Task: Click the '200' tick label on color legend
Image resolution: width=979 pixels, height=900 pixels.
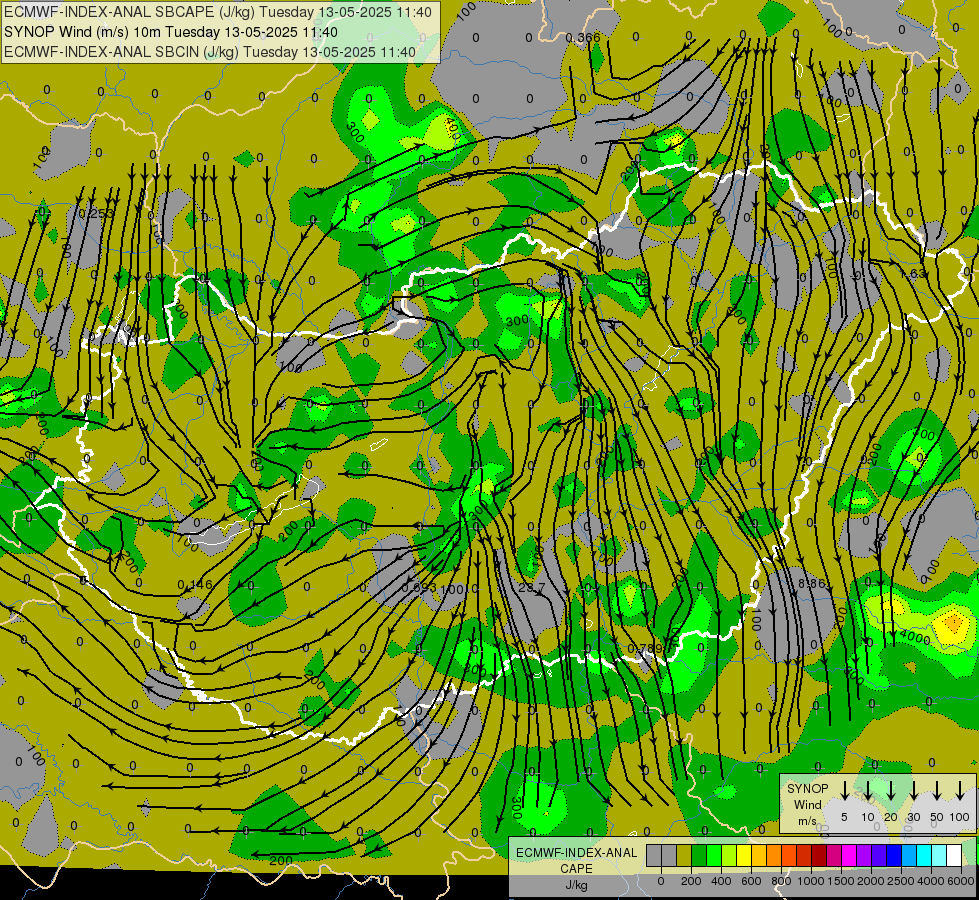Action: point(691,881)
